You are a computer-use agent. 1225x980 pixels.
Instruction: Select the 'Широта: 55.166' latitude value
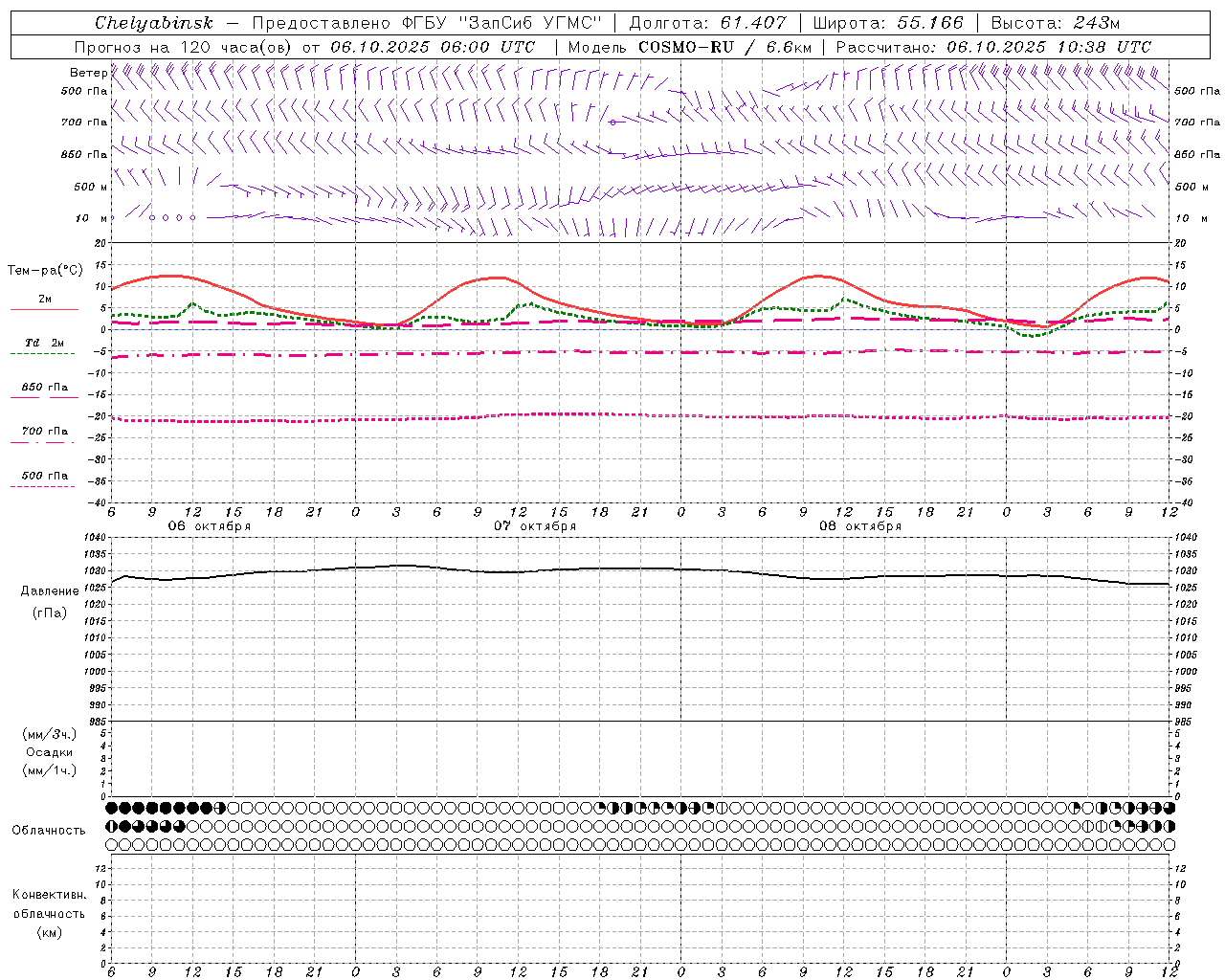pos(888,23)
